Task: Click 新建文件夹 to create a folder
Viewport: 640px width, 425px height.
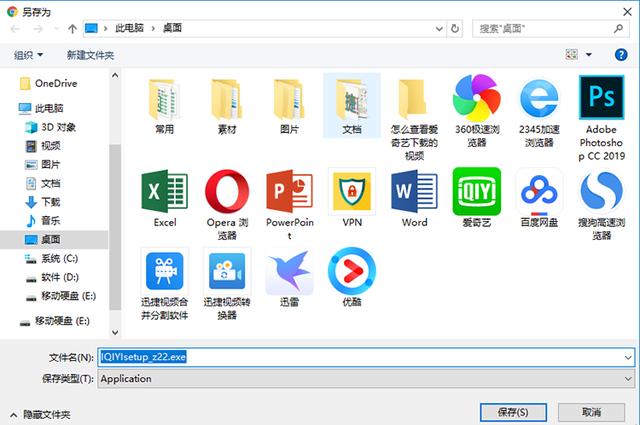Action: [x=90, y=55]
